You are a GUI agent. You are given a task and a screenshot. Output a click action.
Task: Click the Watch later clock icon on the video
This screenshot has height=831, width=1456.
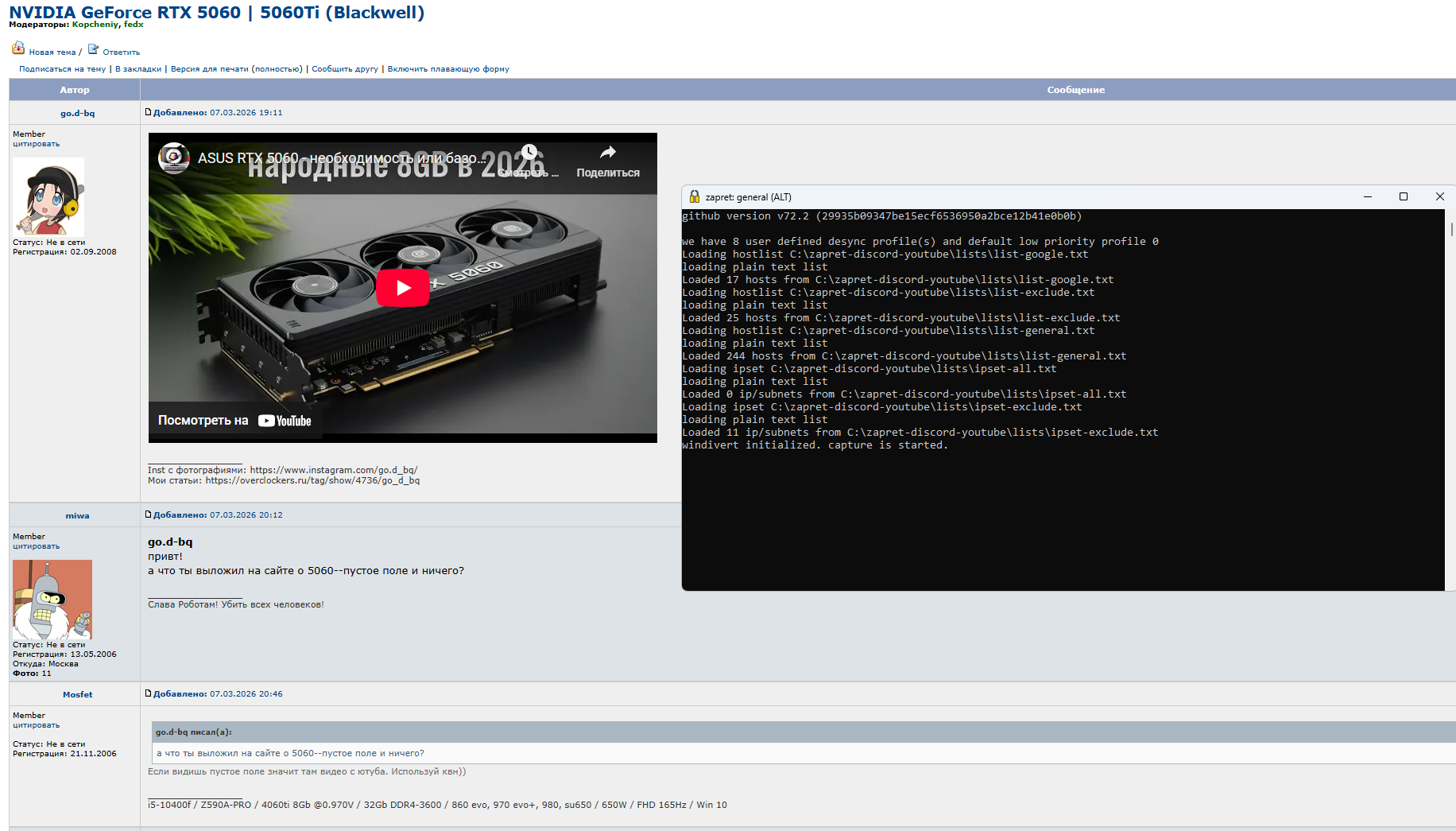pos(529,152)
